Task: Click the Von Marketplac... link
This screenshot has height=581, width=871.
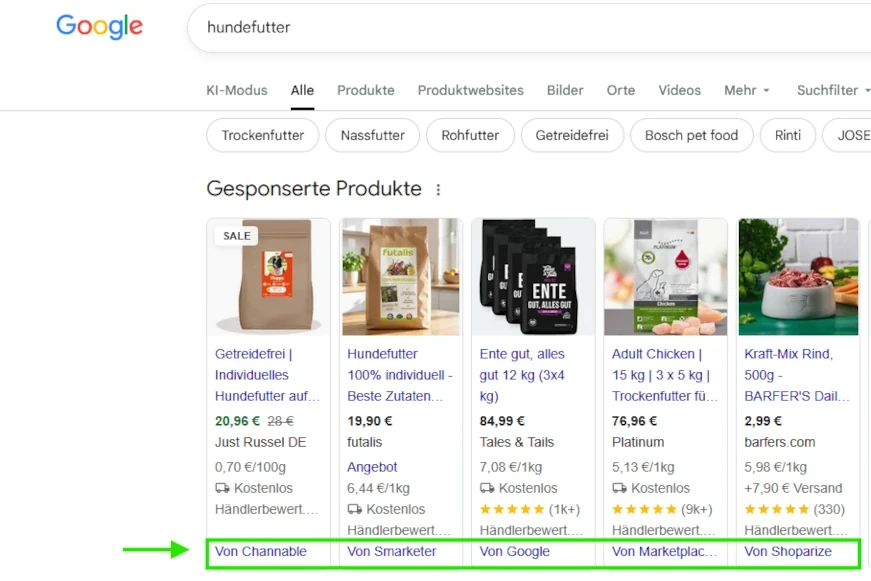Action: 664,552
